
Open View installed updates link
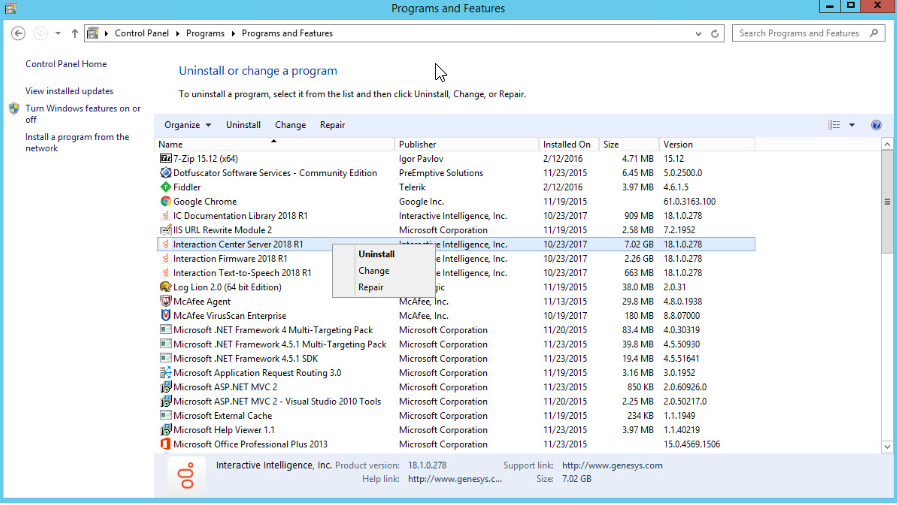pyautogui.click(x=69, y=91)
